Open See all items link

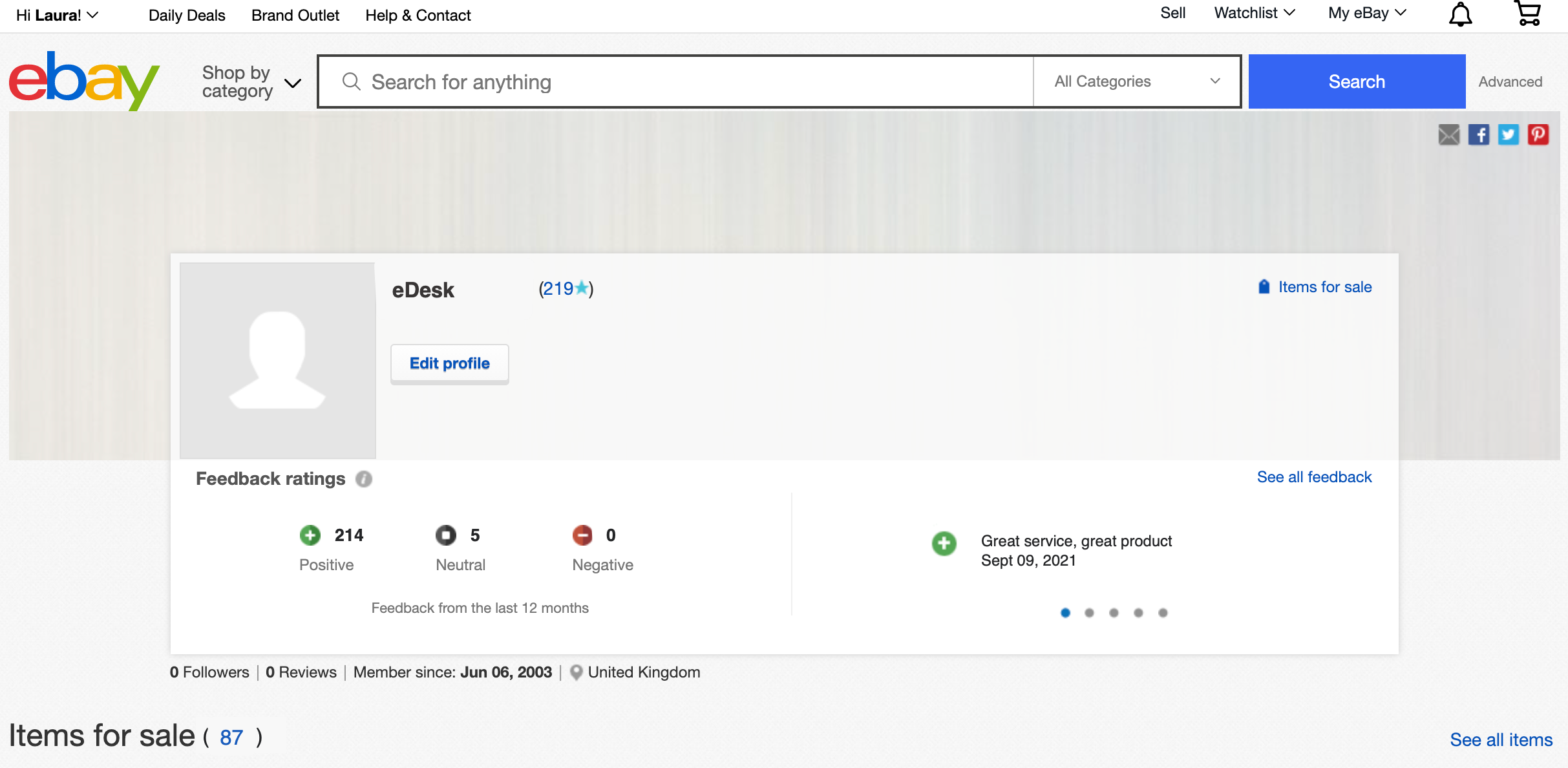pyautogui.click(x=1501, y=740)
